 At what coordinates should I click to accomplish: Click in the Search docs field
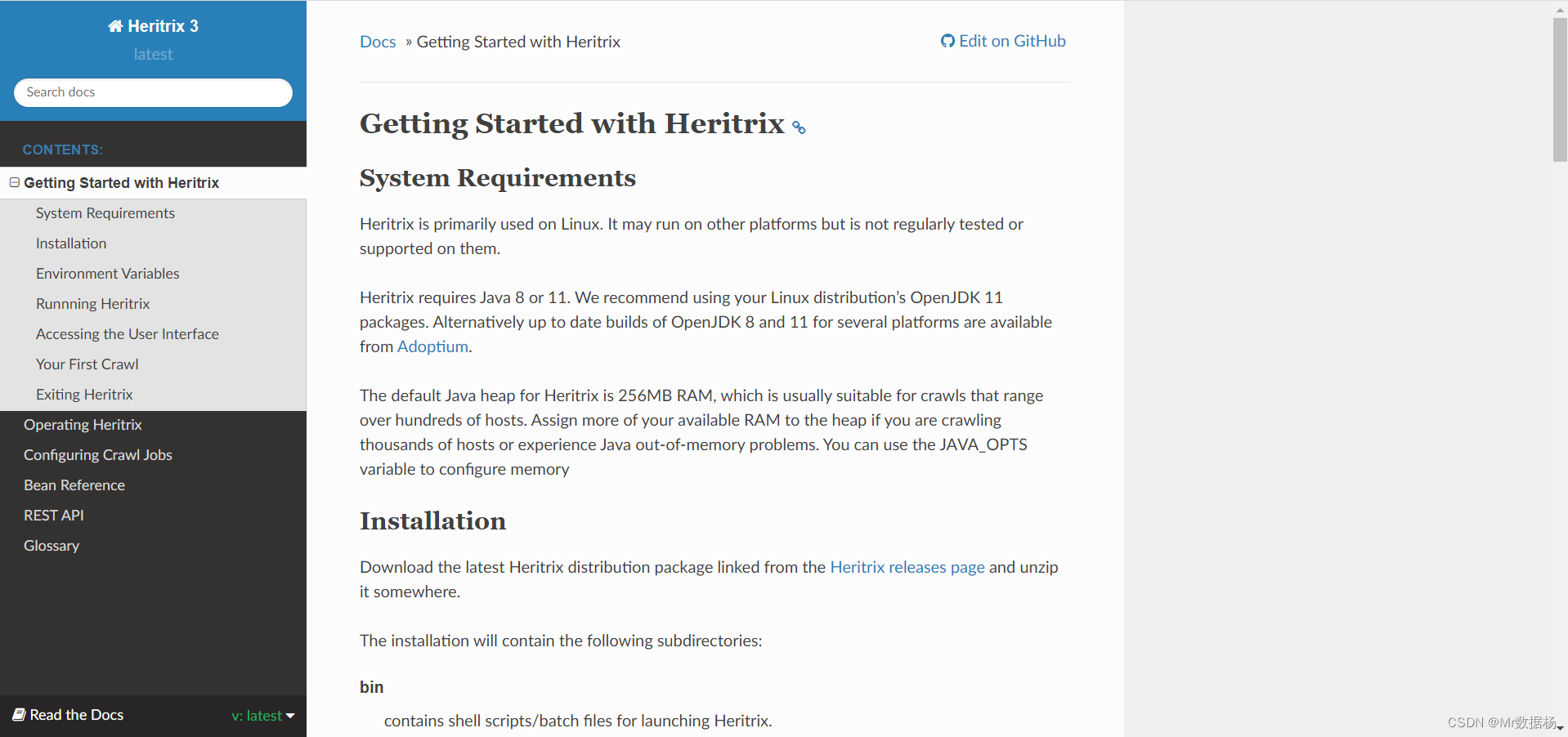[153, 92]
